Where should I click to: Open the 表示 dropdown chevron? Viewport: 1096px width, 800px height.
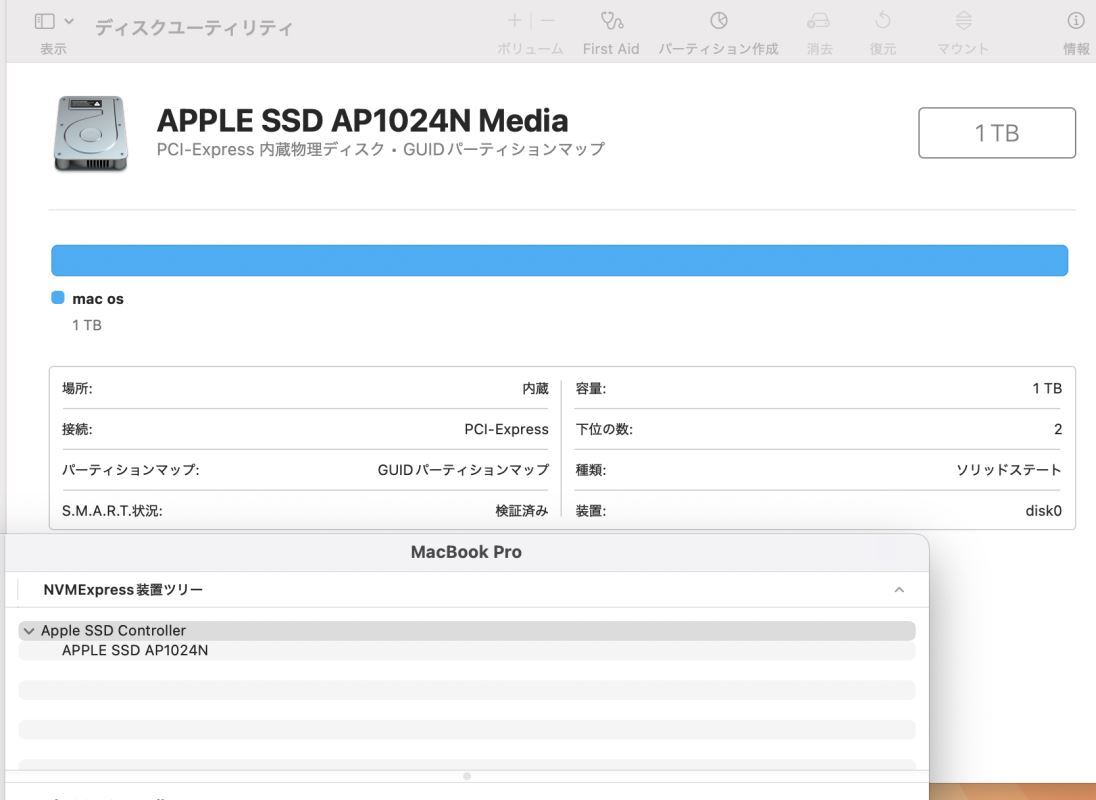point(69,21)
